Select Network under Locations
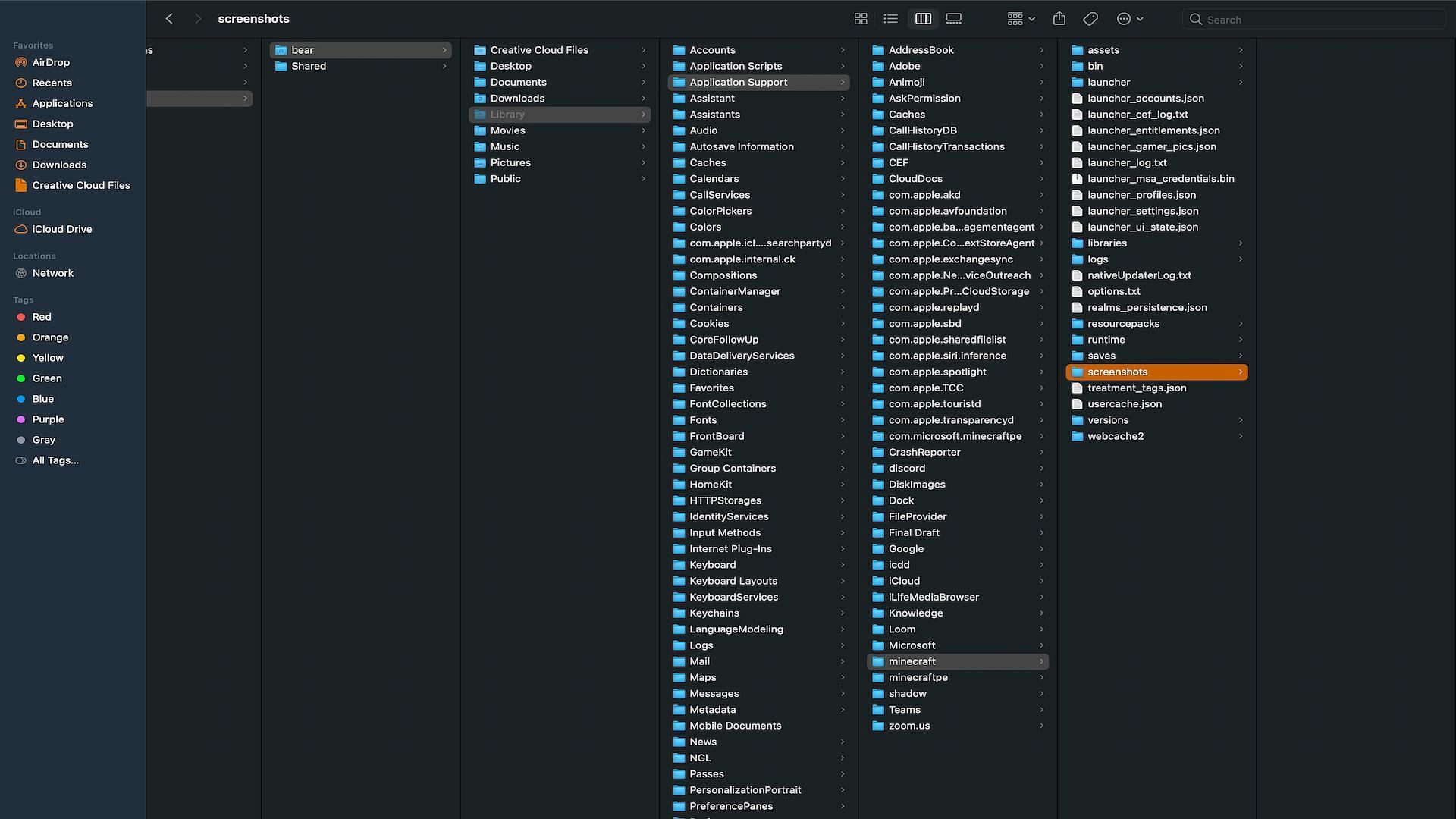 pos(53,273)
